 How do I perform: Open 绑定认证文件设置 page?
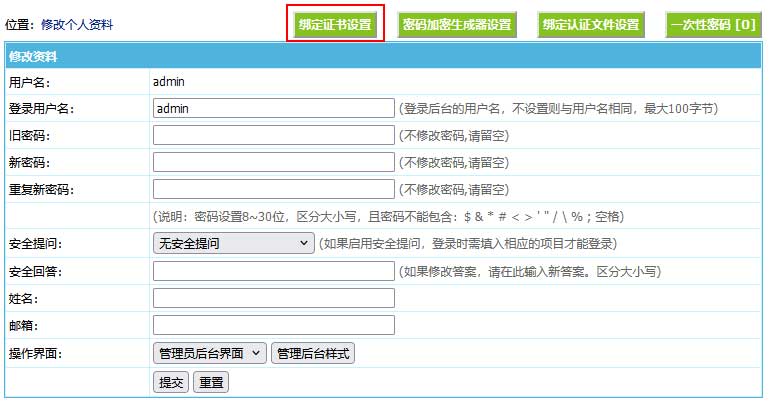pos(589,24)
